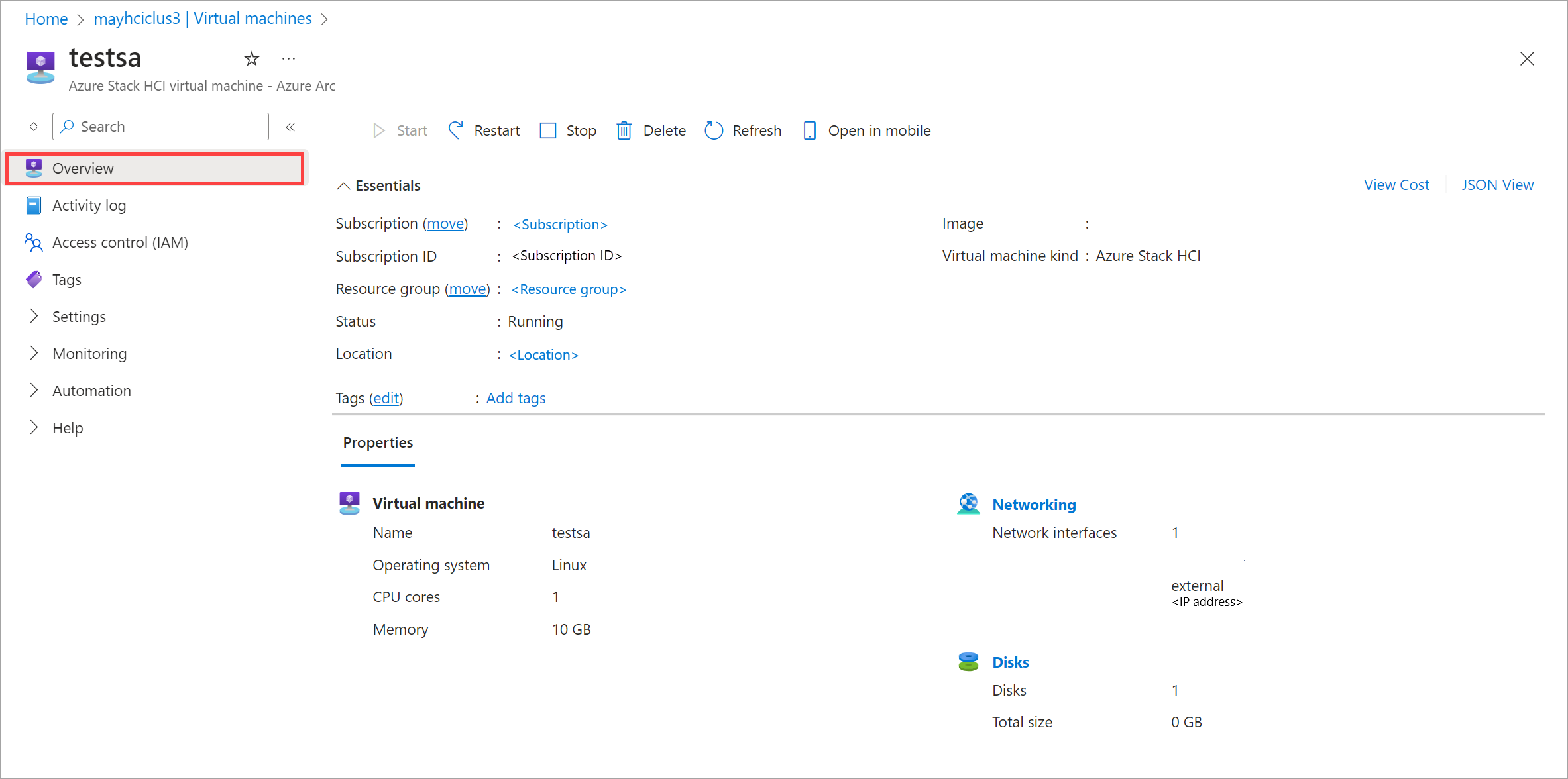Screen dimensions: 1568x779
Task: Click the Azure Stack HCI kind value
Action: [1148, 256]
